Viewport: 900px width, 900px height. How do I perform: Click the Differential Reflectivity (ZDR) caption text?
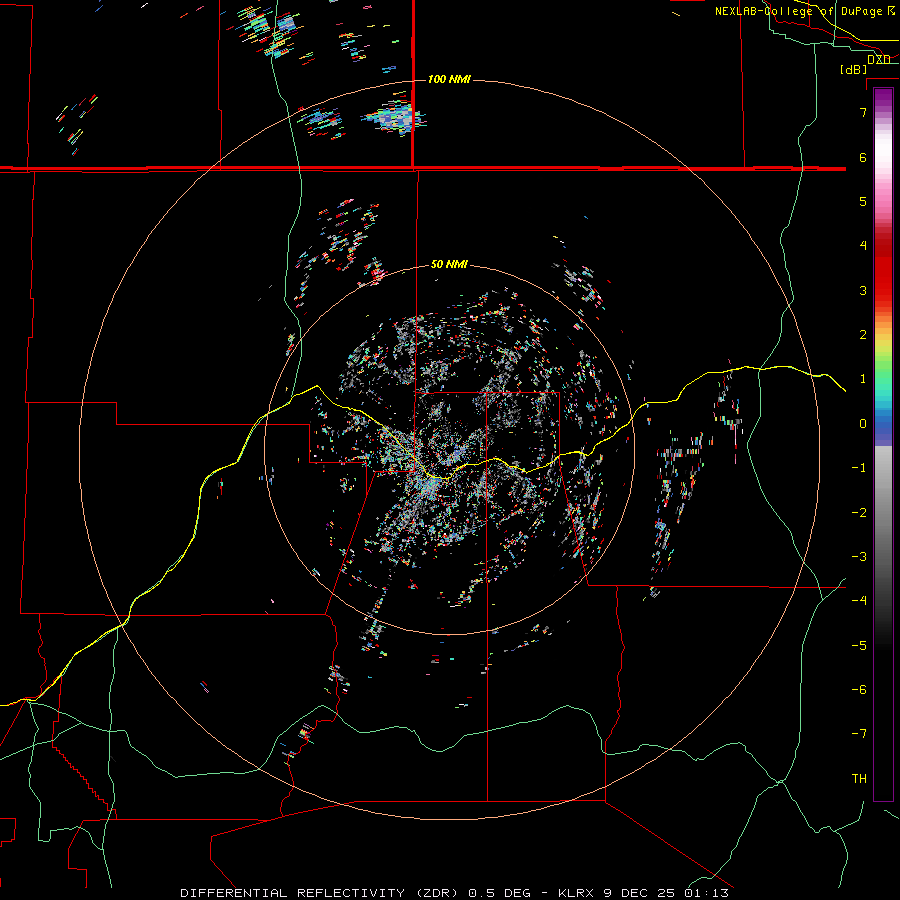(319, 893)
